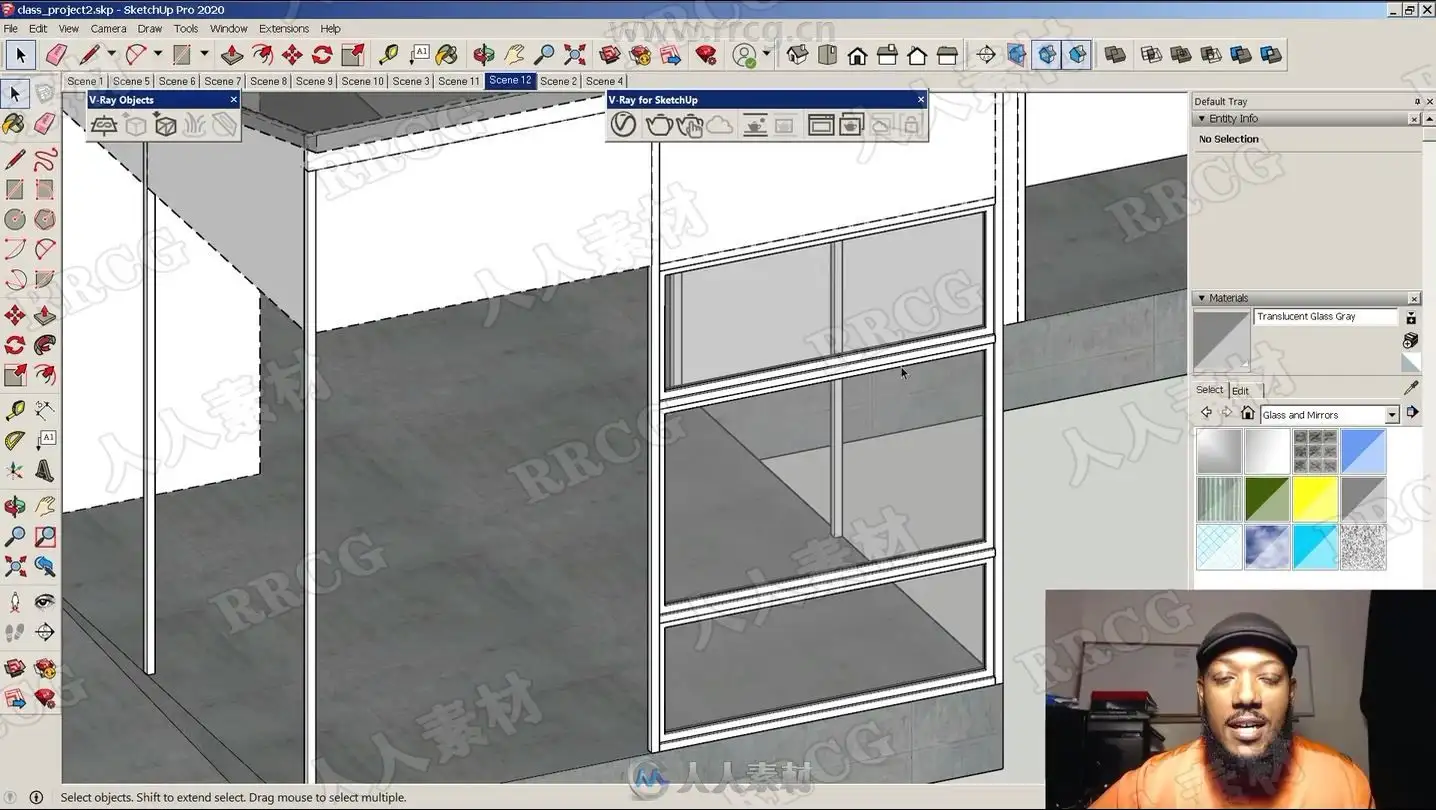The width and height of the screenshot is (1436, 810).
Task: Open Extension Warehouse ruby icon in top toolbar
Action: (x=706, y=54)
